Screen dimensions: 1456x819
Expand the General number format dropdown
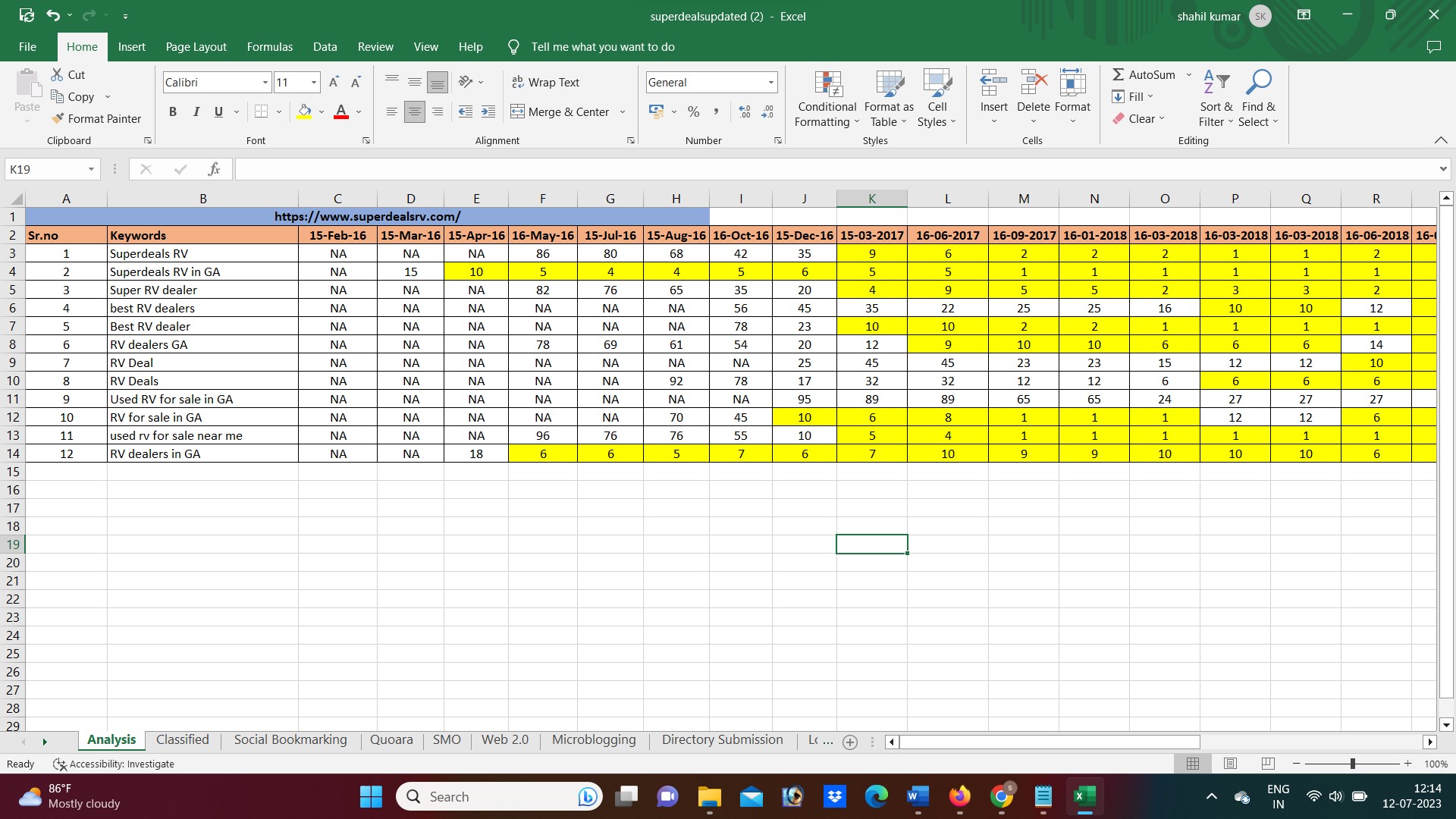pyautogui.click(x=770, y=82)
